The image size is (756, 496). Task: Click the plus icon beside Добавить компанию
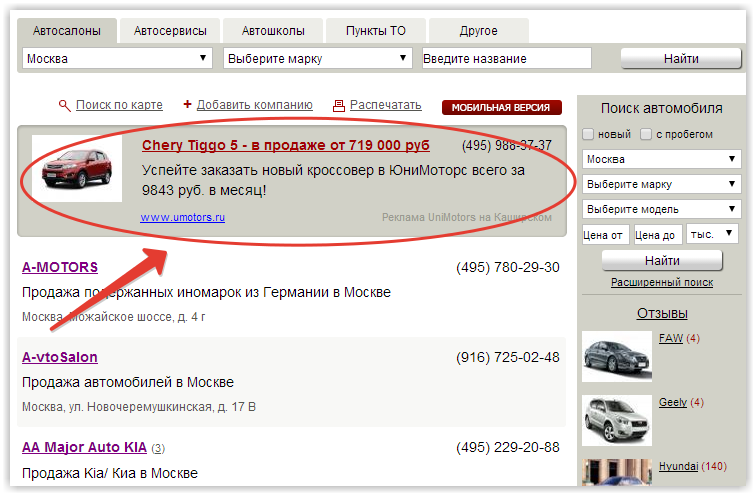(x=188, y=104)
